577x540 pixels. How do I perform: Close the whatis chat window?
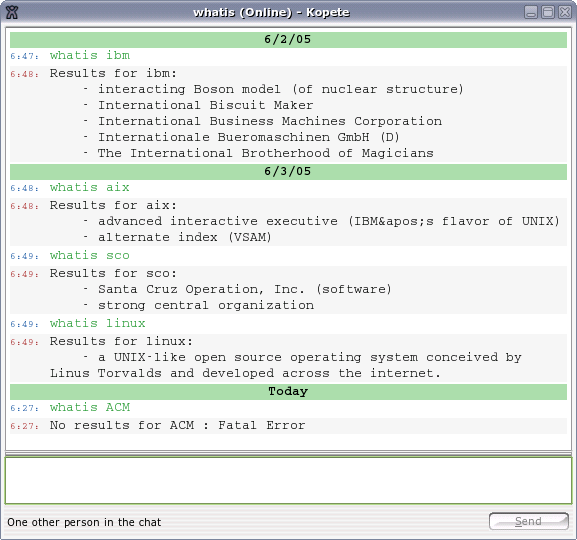(564, 12)
